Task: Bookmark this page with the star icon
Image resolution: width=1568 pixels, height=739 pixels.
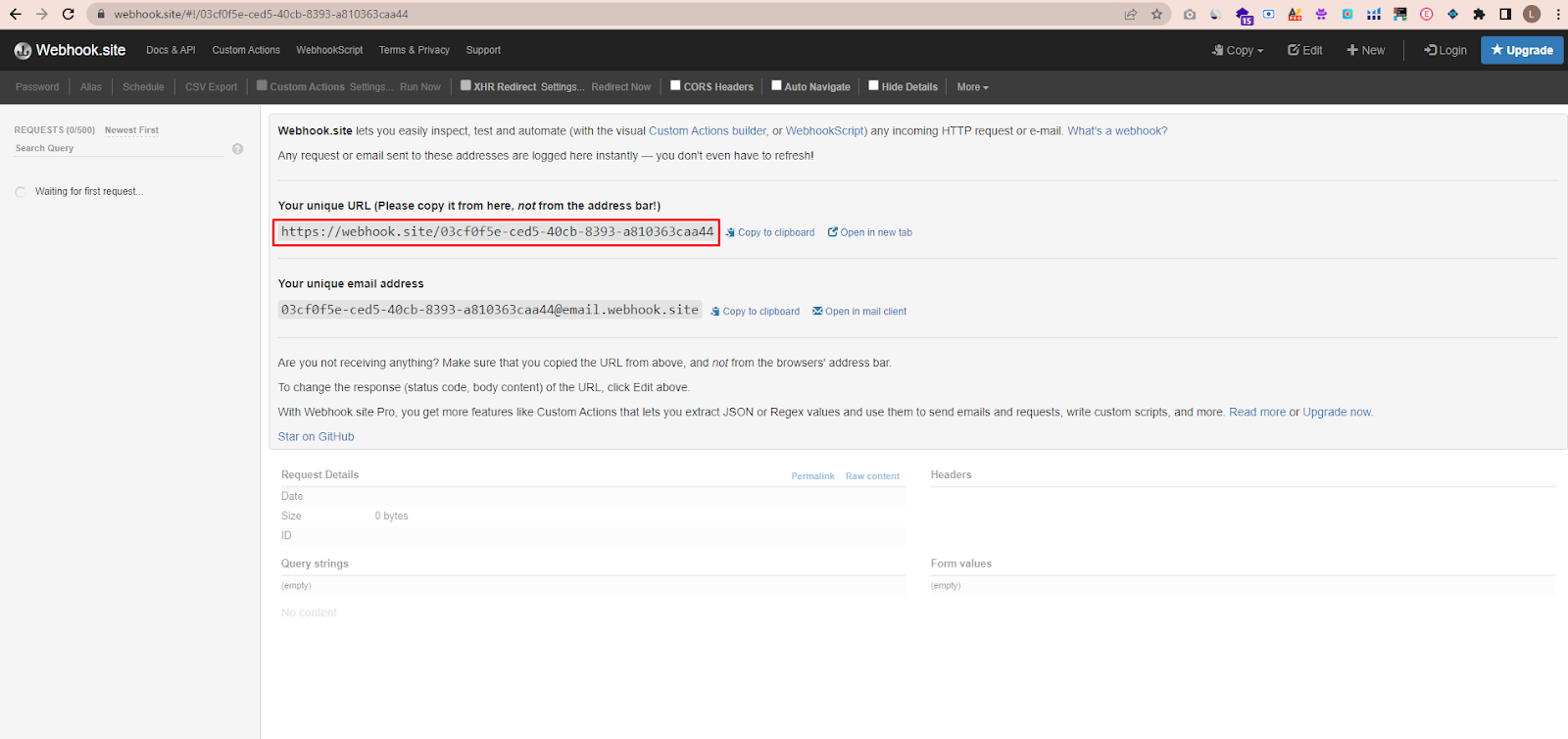Action: (x=1156, y=14)
